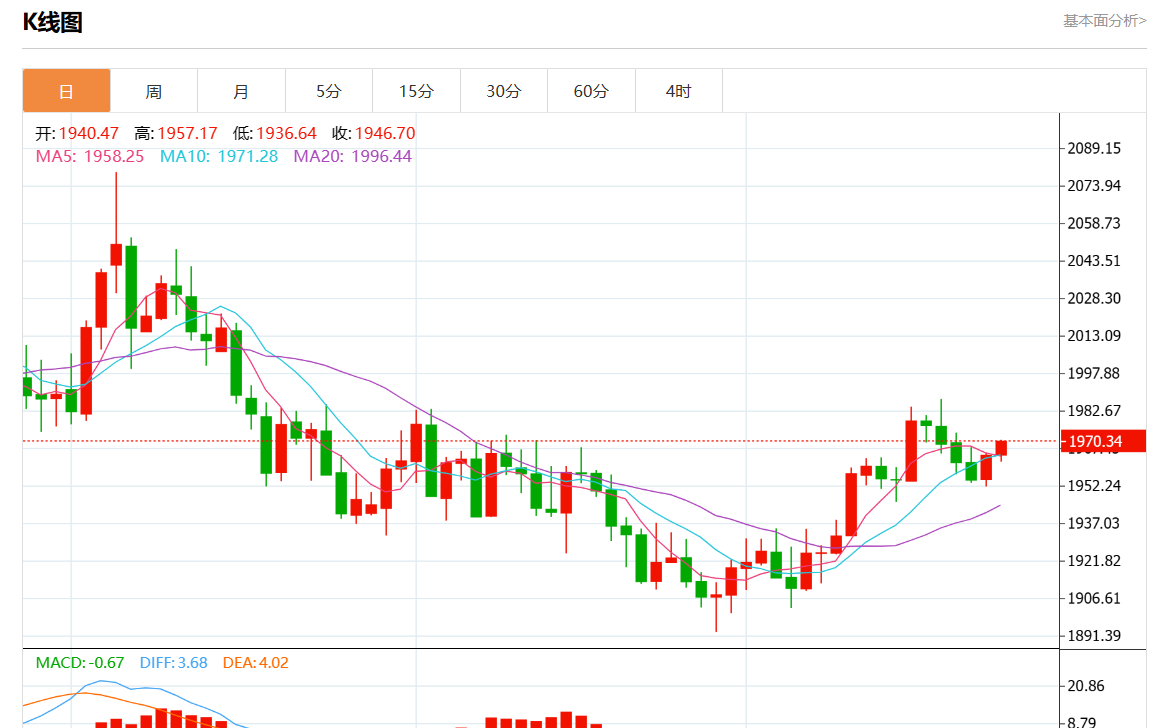This screenshot has height=728, width=1171.
Task: Click the red 1970.34 current price tag
Action: point(1103,441)
